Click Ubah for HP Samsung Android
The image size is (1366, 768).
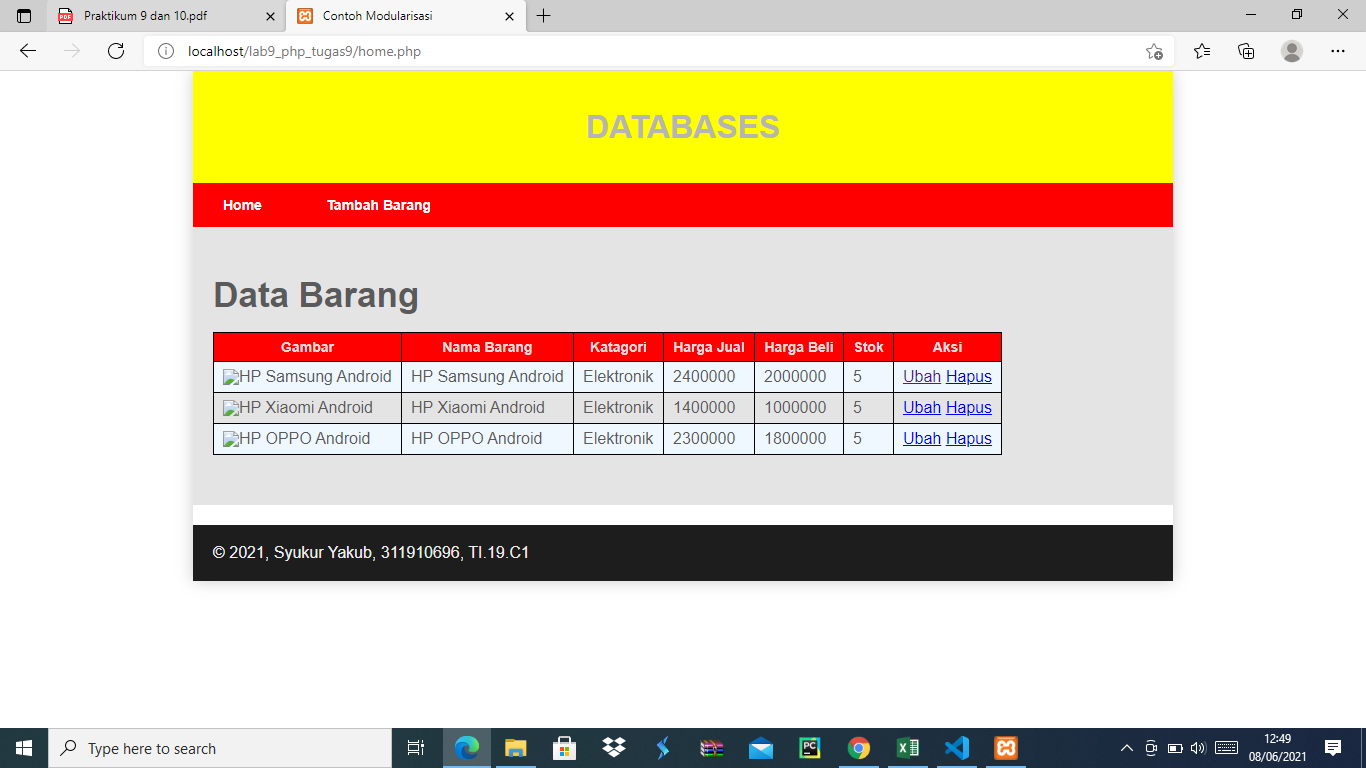pos(921,377)
